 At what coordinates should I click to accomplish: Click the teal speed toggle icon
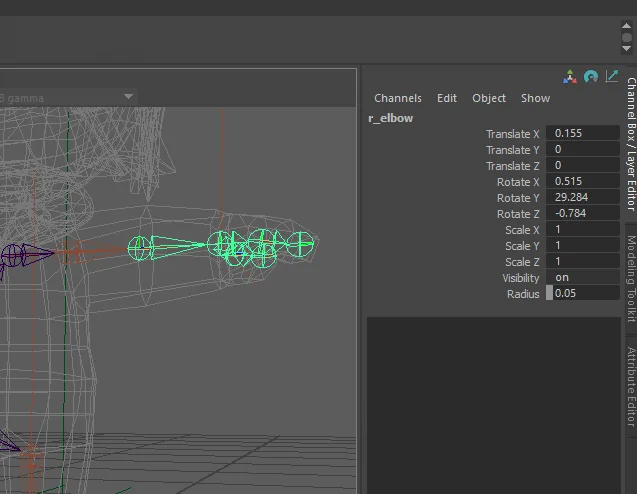(x=591, y=76)
